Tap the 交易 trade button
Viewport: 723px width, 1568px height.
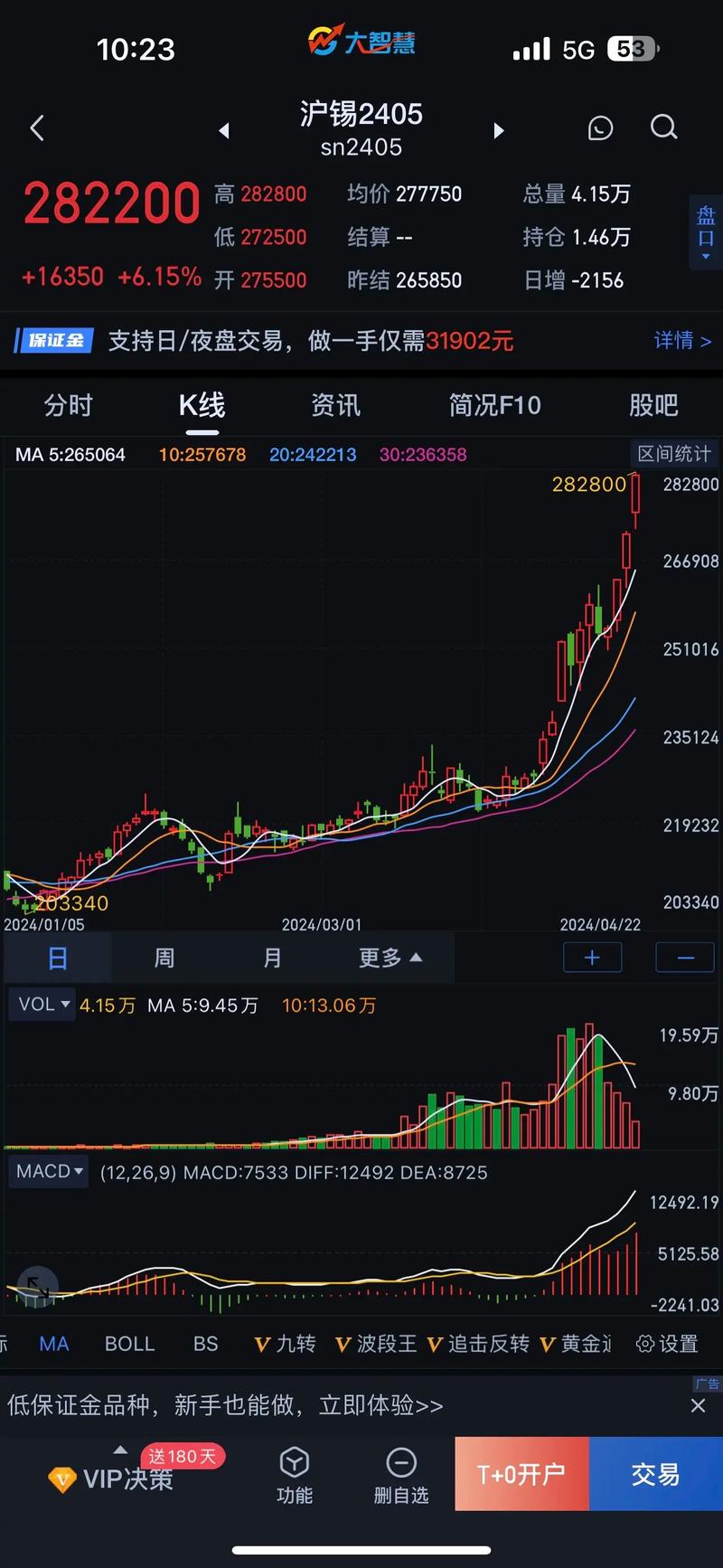(x=655, y=1475)
